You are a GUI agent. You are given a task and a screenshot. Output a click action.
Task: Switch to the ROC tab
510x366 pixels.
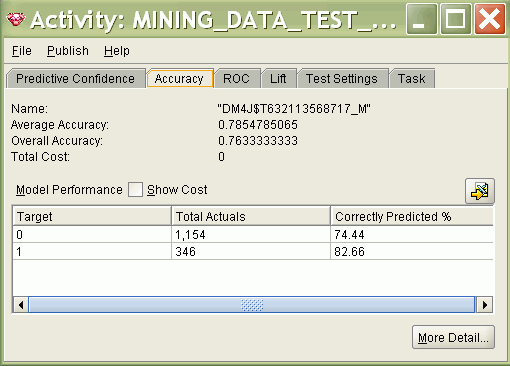pos(236,79)
